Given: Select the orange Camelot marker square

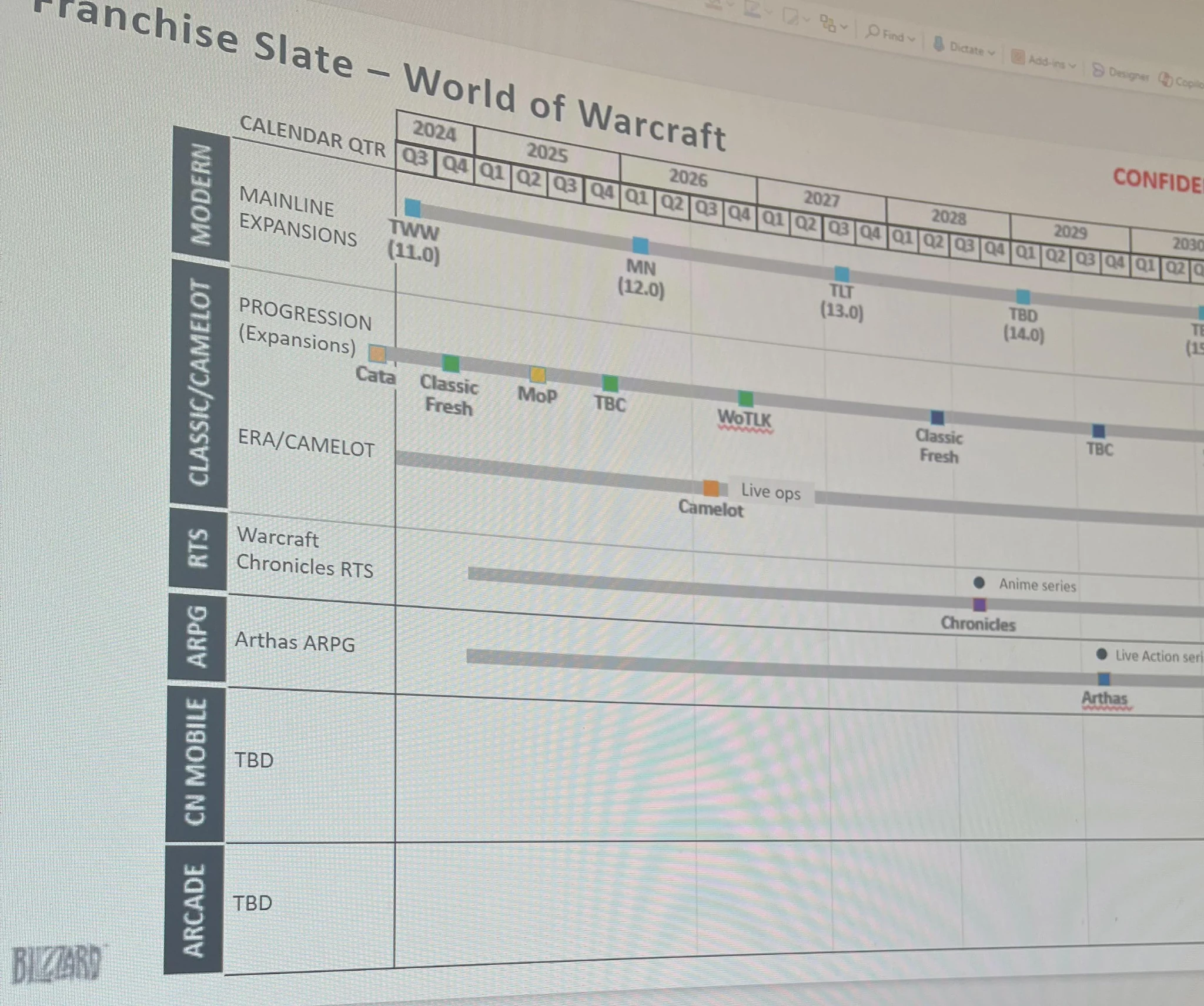Looking at the screenshot, I should (x=711, y=488).
